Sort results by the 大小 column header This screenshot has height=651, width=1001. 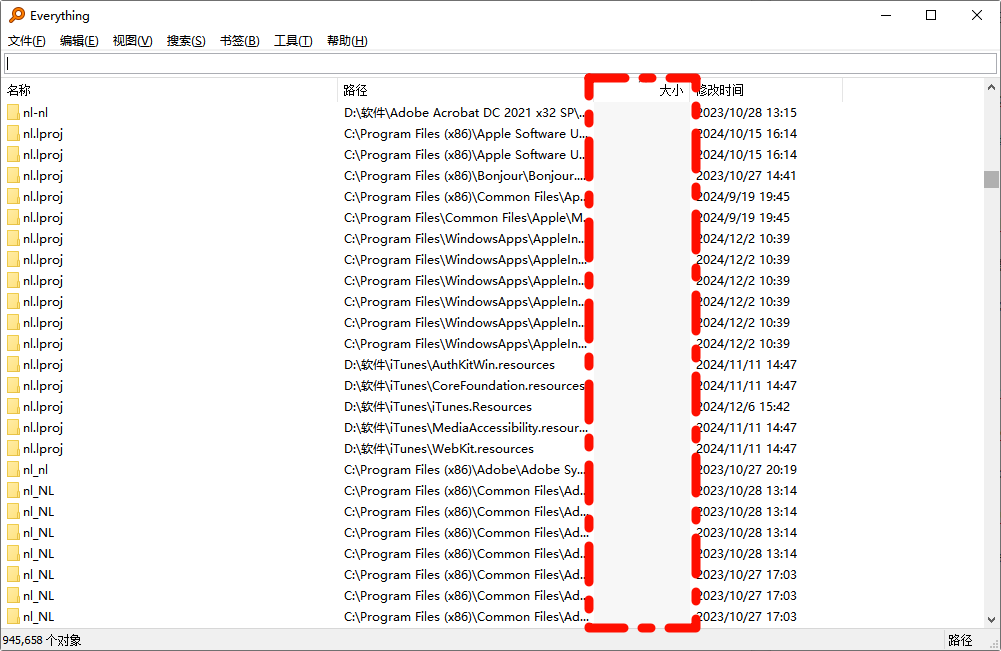coord(642,90)
